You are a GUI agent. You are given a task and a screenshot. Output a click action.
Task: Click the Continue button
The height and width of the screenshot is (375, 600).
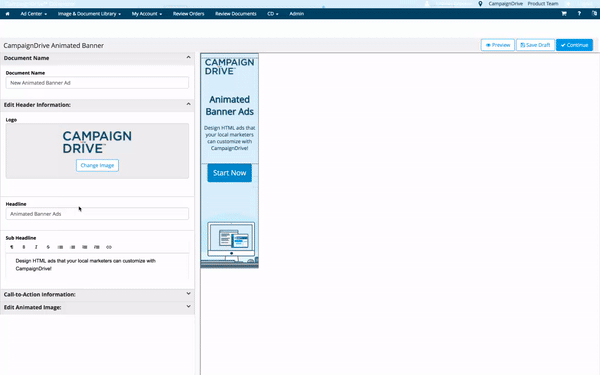click(574, 45)
